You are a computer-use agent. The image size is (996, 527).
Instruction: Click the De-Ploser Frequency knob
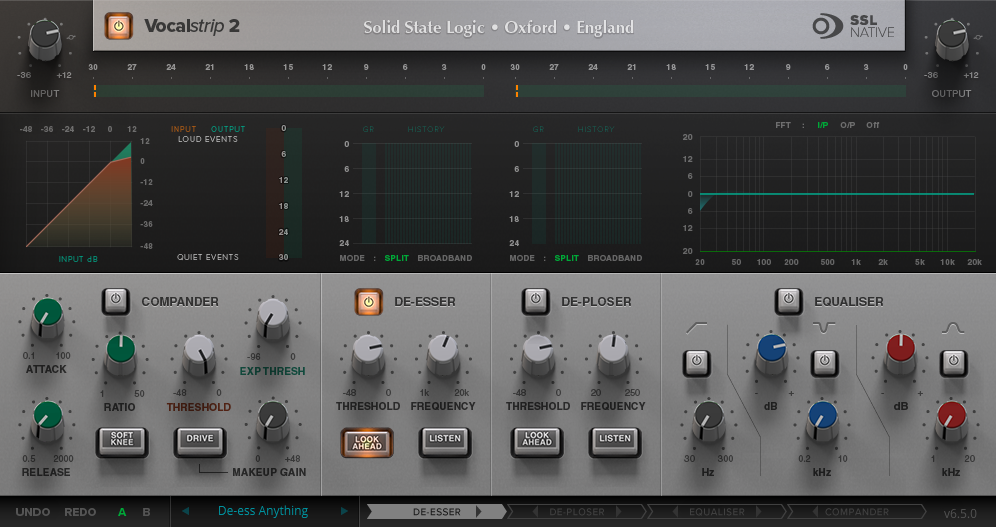(613, 354)
